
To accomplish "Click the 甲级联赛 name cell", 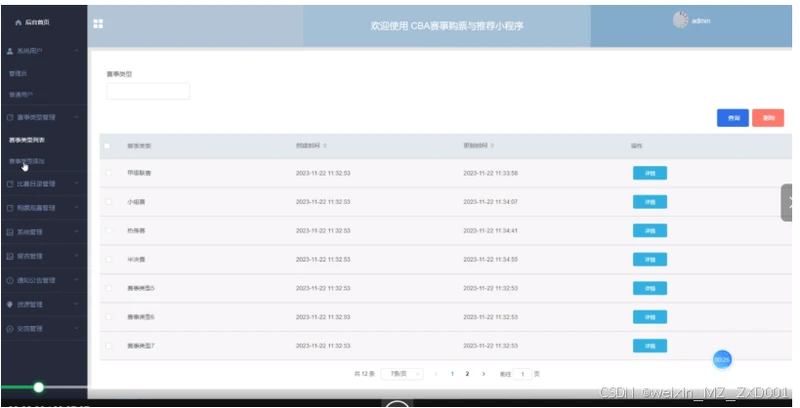I will pyautogui.click(x=139, y=173).
